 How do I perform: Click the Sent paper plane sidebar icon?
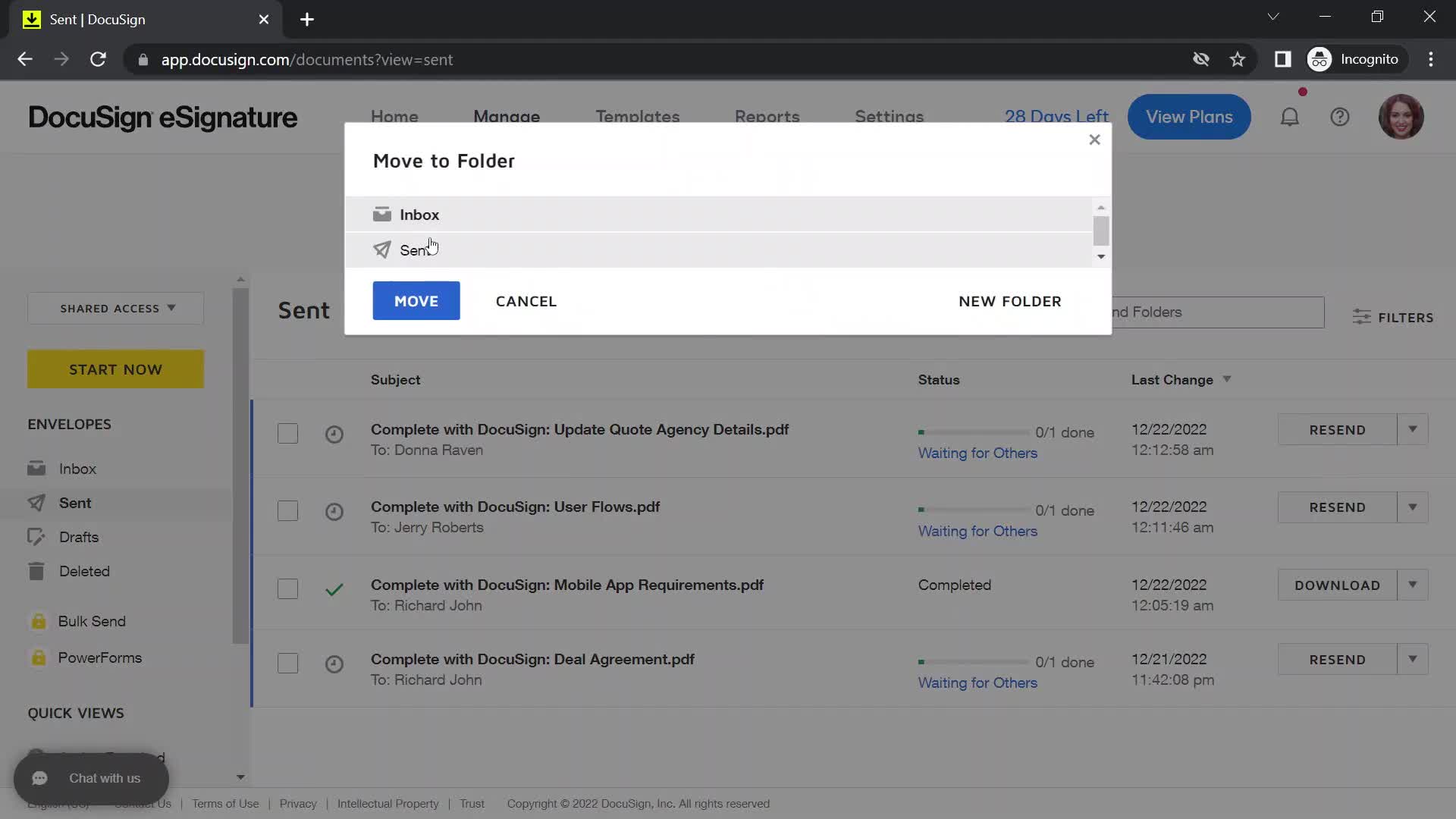pyautogui.click(x=36, y=503)
